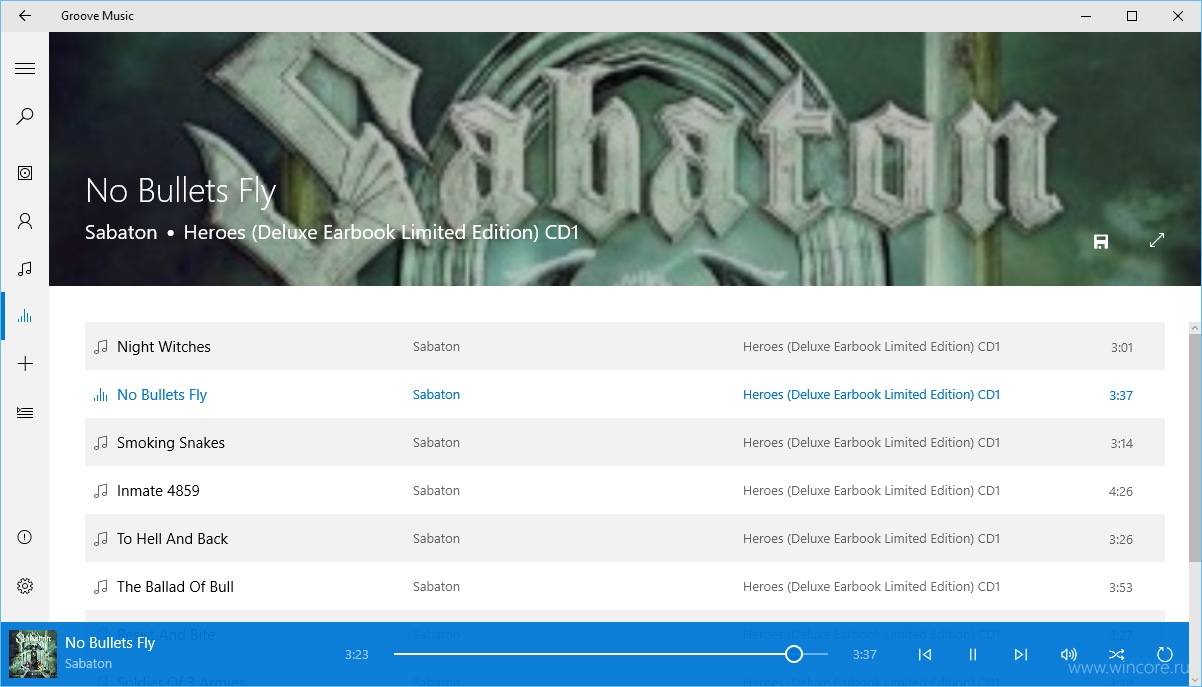Select the Smoking Snakes track
The height and width of the screenshot is (687, 1202).
coord(625,443)
